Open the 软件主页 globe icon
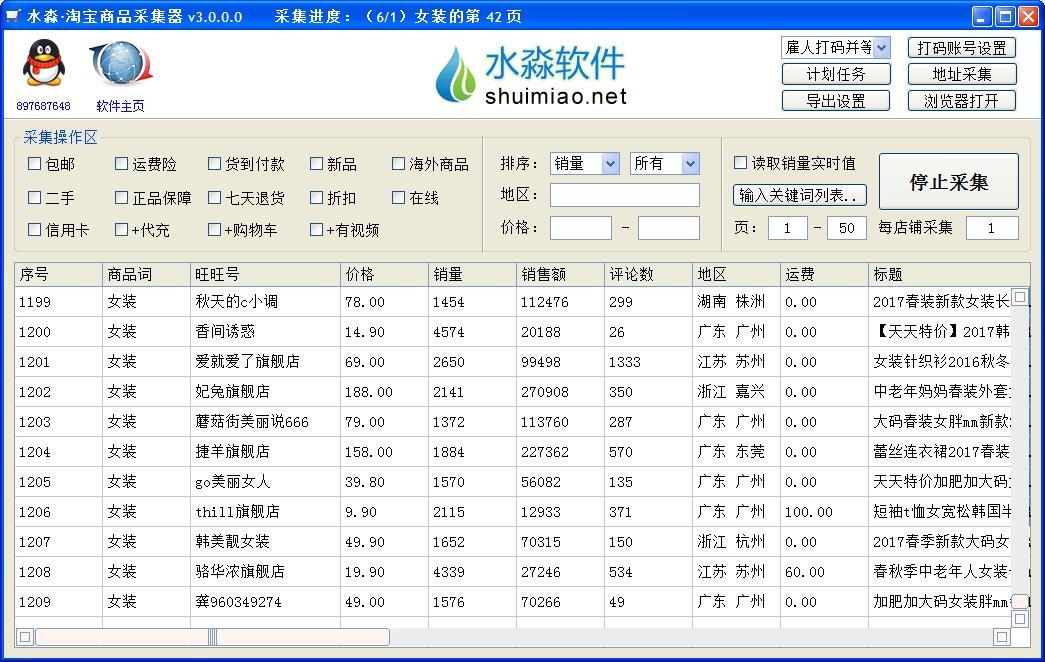The height and width of the screenshot is (662, 1045). [120, 65]
